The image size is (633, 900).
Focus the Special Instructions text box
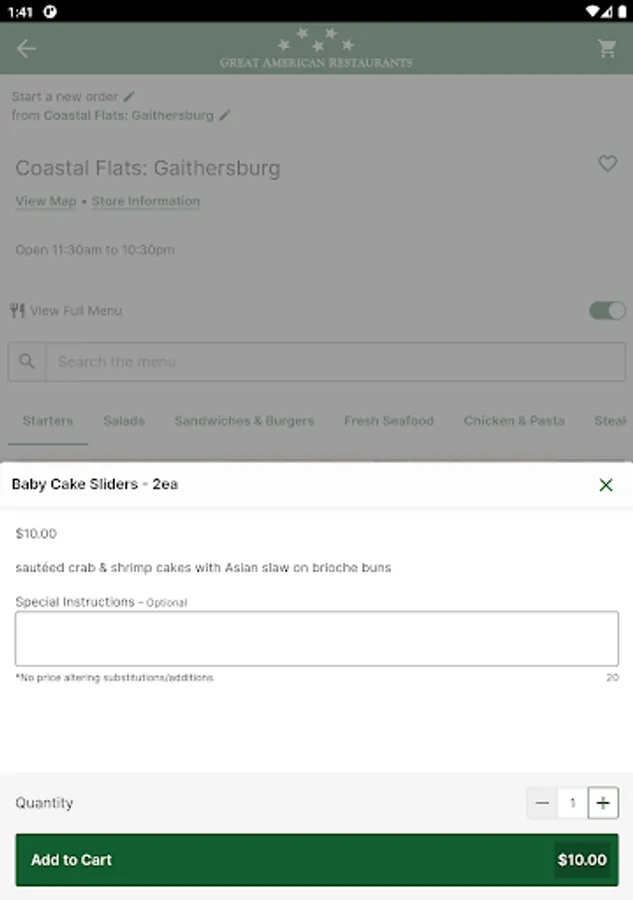(x=316, y=638)
